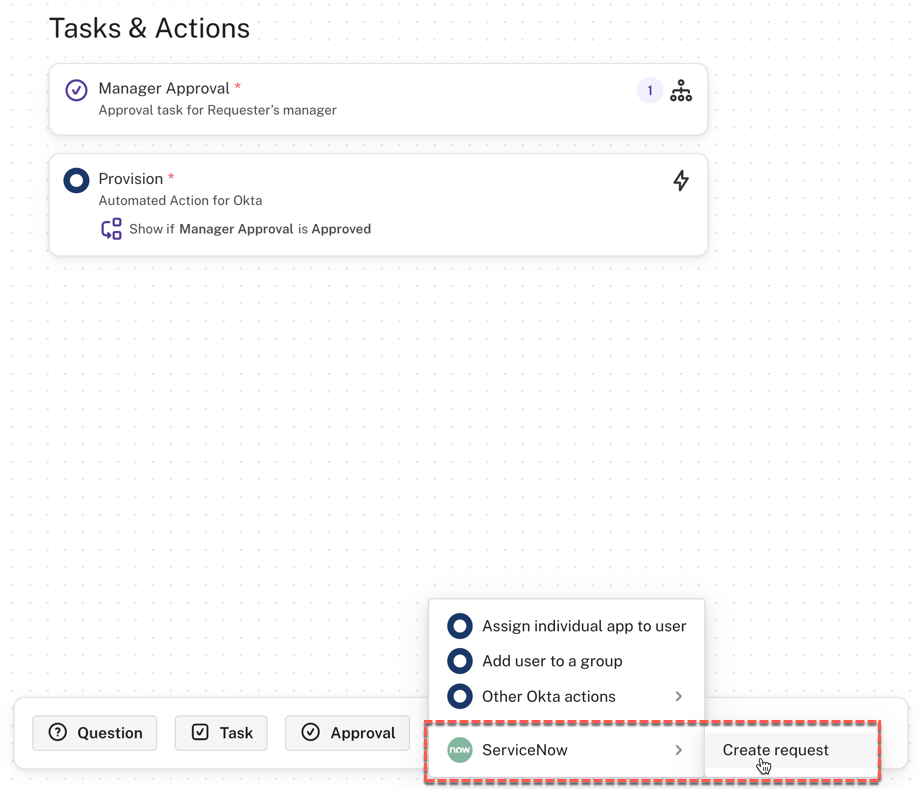Choose Create request from ServiceNow submenu

(x=775, y=750)
